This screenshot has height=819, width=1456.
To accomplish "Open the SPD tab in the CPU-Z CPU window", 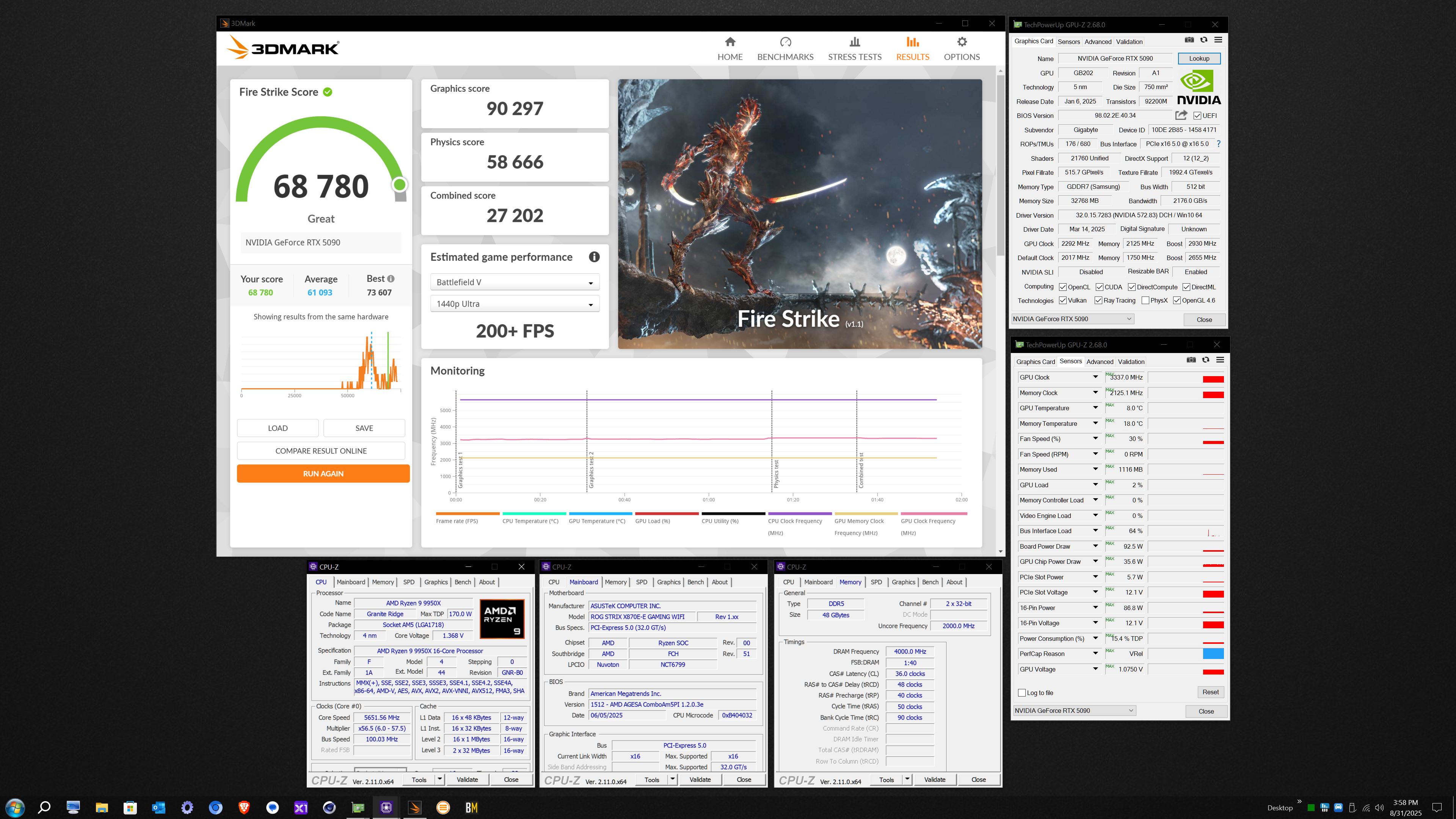I will coord(409,582).
